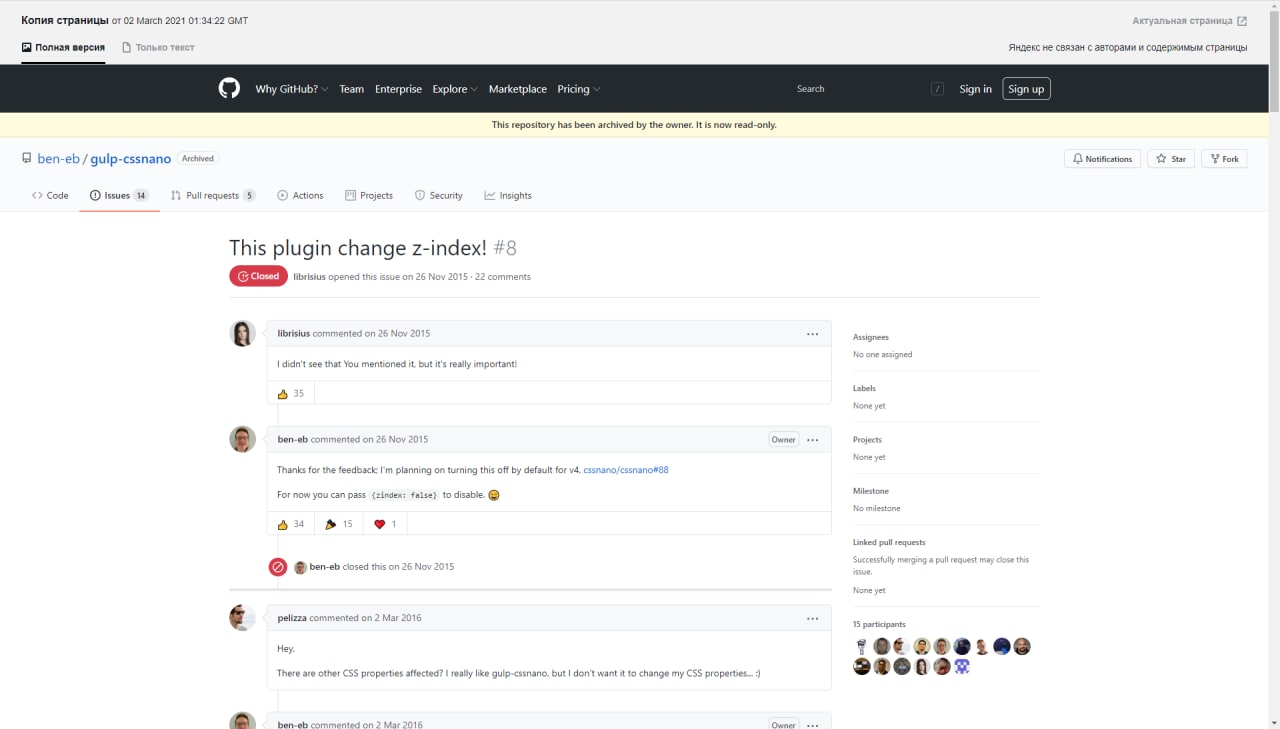Go to Enterprise in the header

coord(398,89)
